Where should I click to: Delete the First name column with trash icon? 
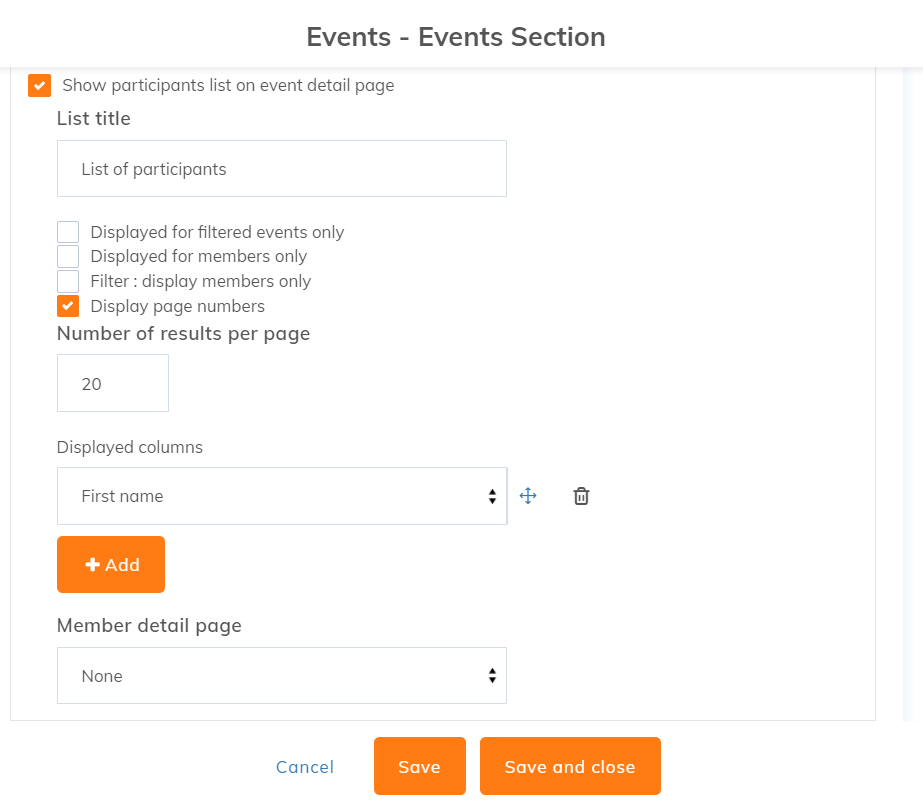[581, 496]
